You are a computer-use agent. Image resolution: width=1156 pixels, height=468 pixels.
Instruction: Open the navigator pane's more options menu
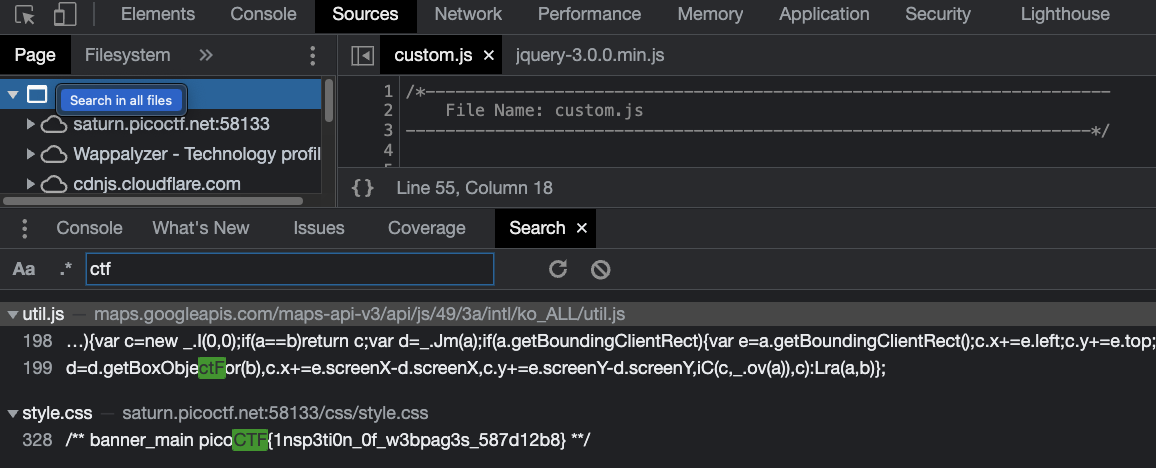(312, 56)
